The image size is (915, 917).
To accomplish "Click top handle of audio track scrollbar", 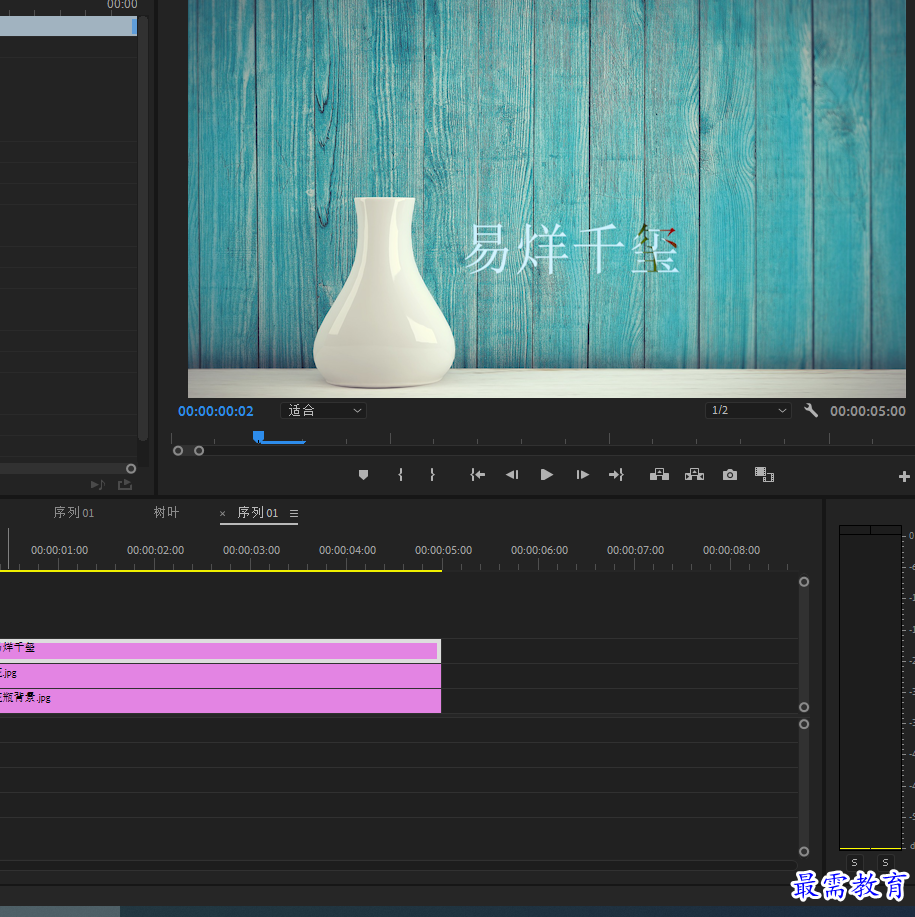I will pos(804,724).
